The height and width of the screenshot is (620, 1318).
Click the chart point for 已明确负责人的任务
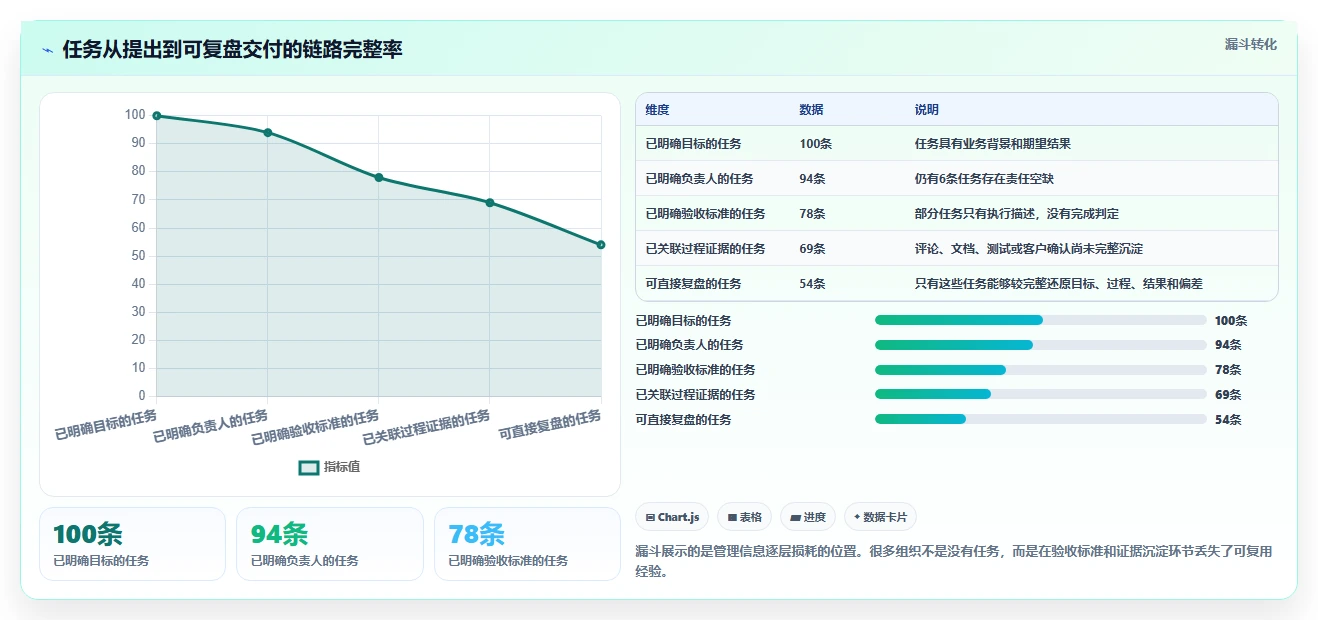pyautogui.click(x=268, y=133)
